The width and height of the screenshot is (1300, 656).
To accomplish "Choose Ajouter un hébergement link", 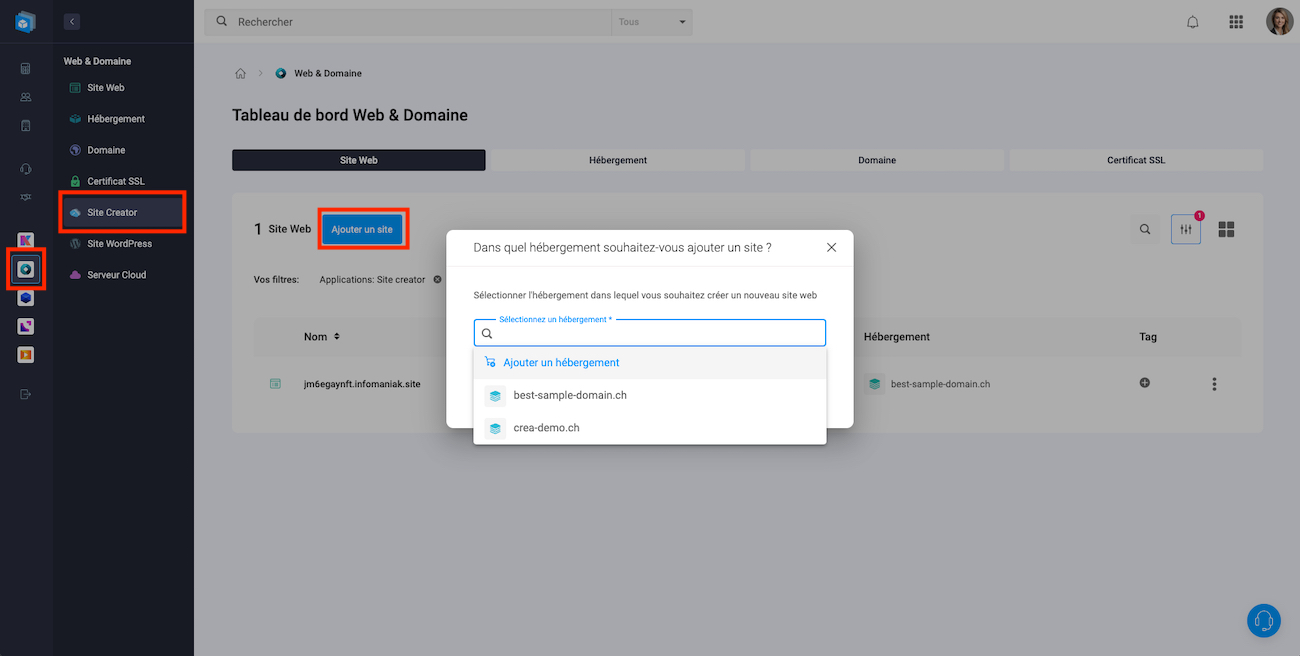I will (561, 363).
